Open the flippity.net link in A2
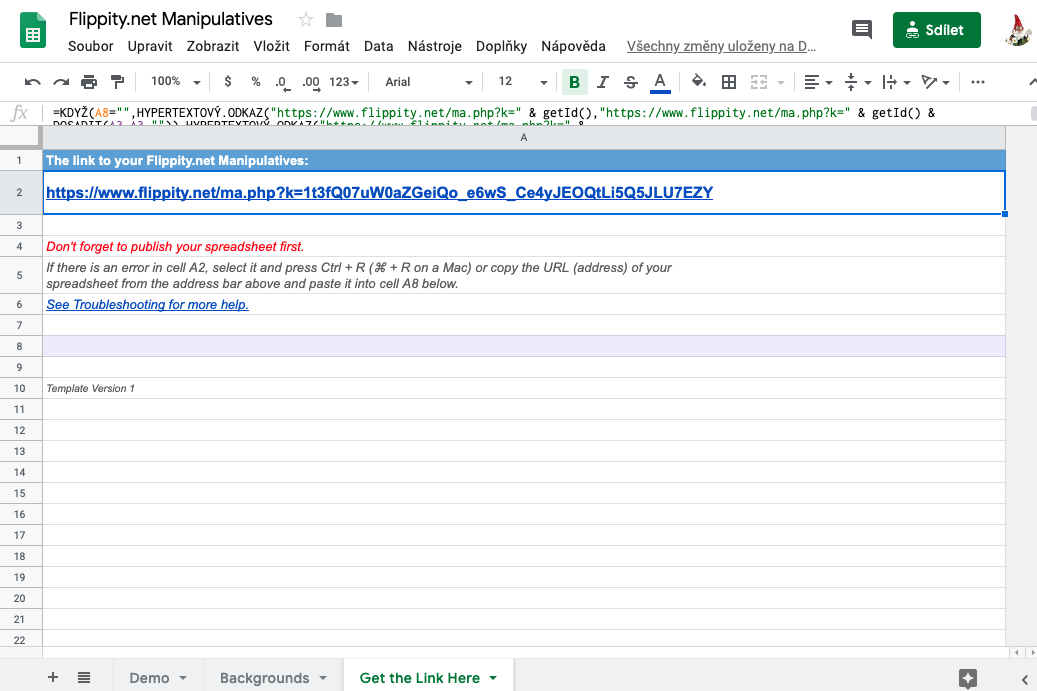The height and width of the screenshot is (691, 1037). click(380, 192)
